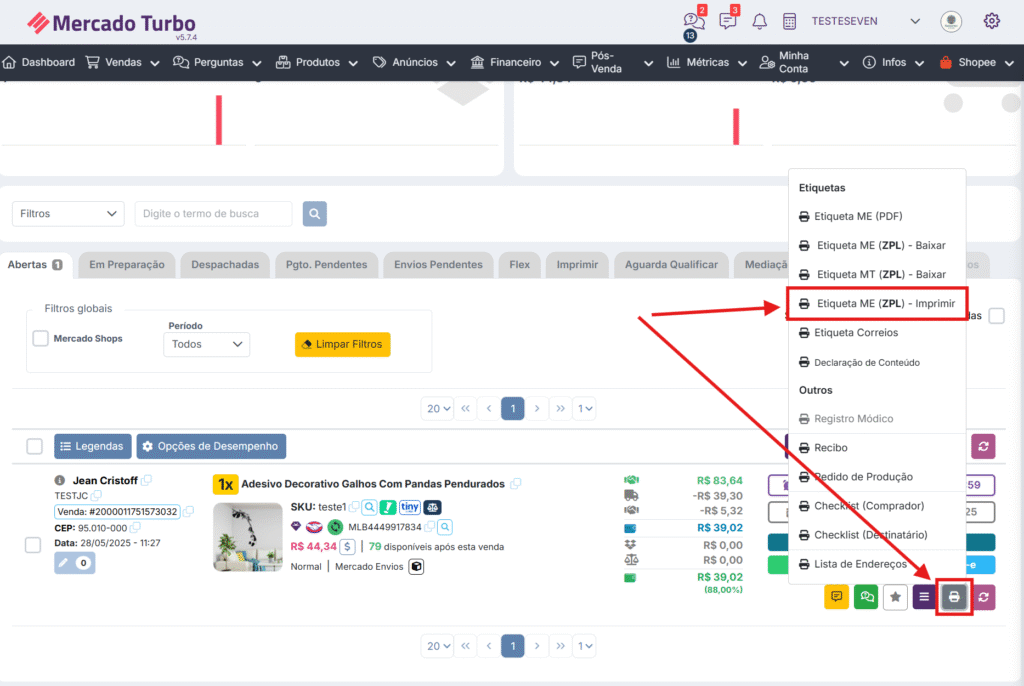
Task: Click the green chat messages icon button
Action: 866,597
